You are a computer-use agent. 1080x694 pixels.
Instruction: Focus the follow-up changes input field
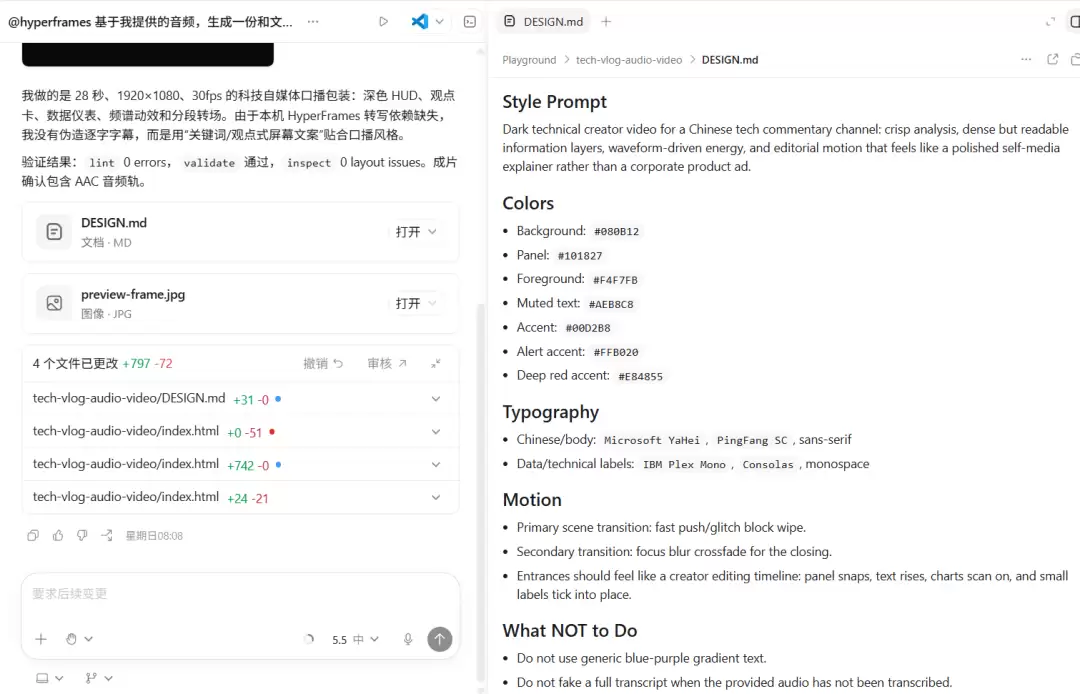[240, 593]
